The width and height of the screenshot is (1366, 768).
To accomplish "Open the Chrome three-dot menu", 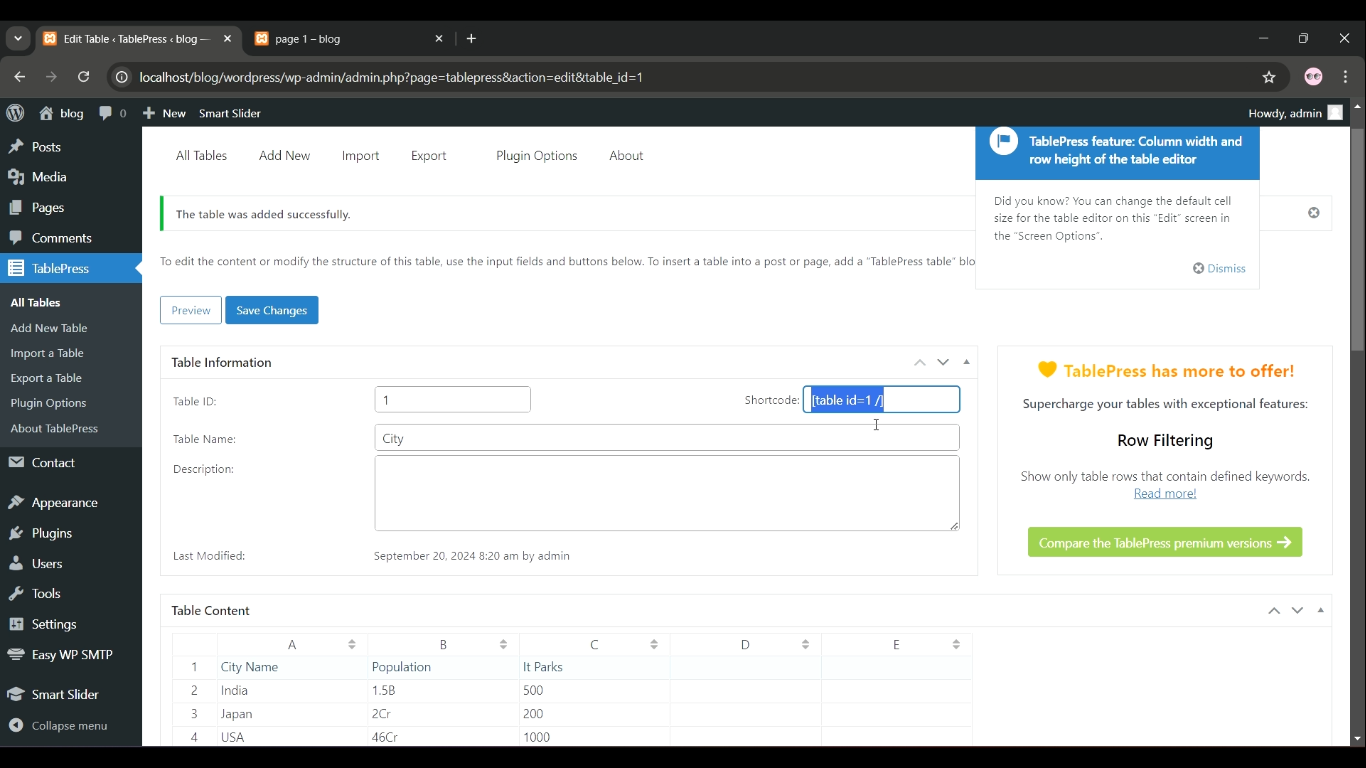I will 1346,77.
